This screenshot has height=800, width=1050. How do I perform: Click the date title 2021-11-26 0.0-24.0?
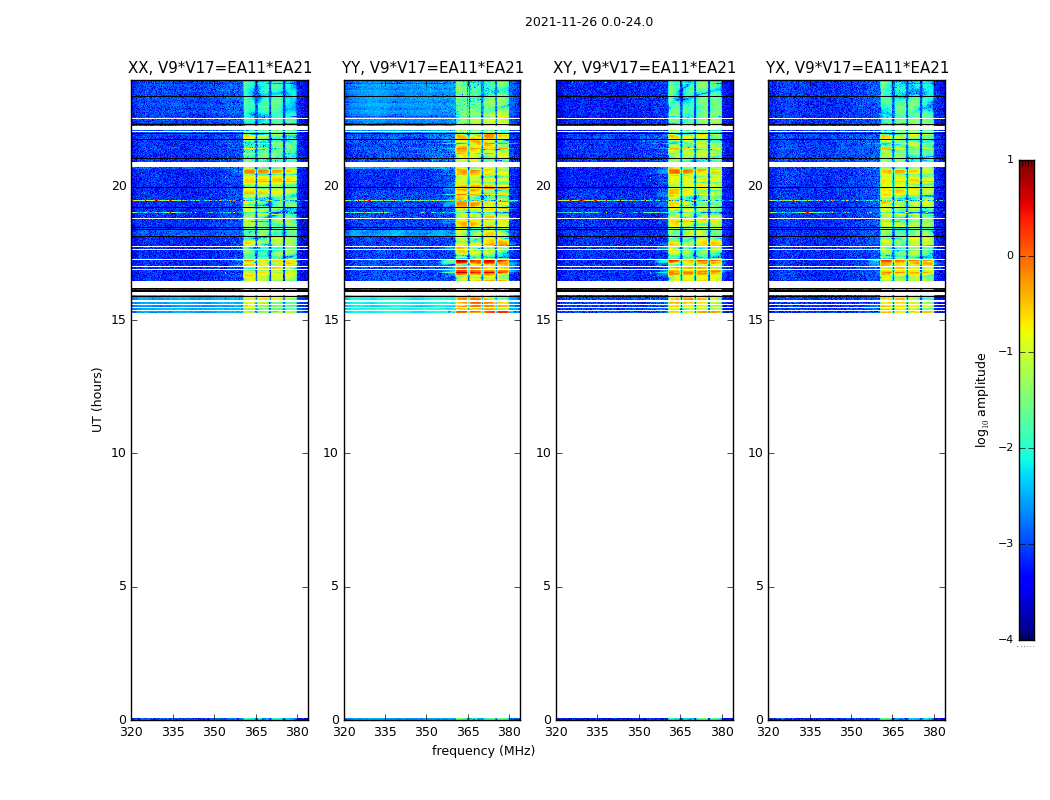click(588, 22)
